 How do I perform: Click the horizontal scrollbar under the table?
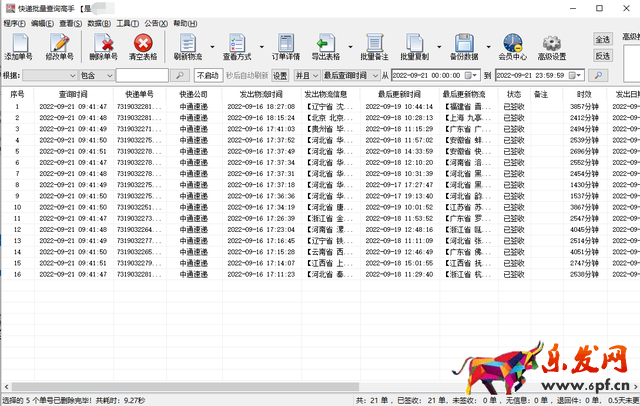pyautogui.click(x=300, y=384)
